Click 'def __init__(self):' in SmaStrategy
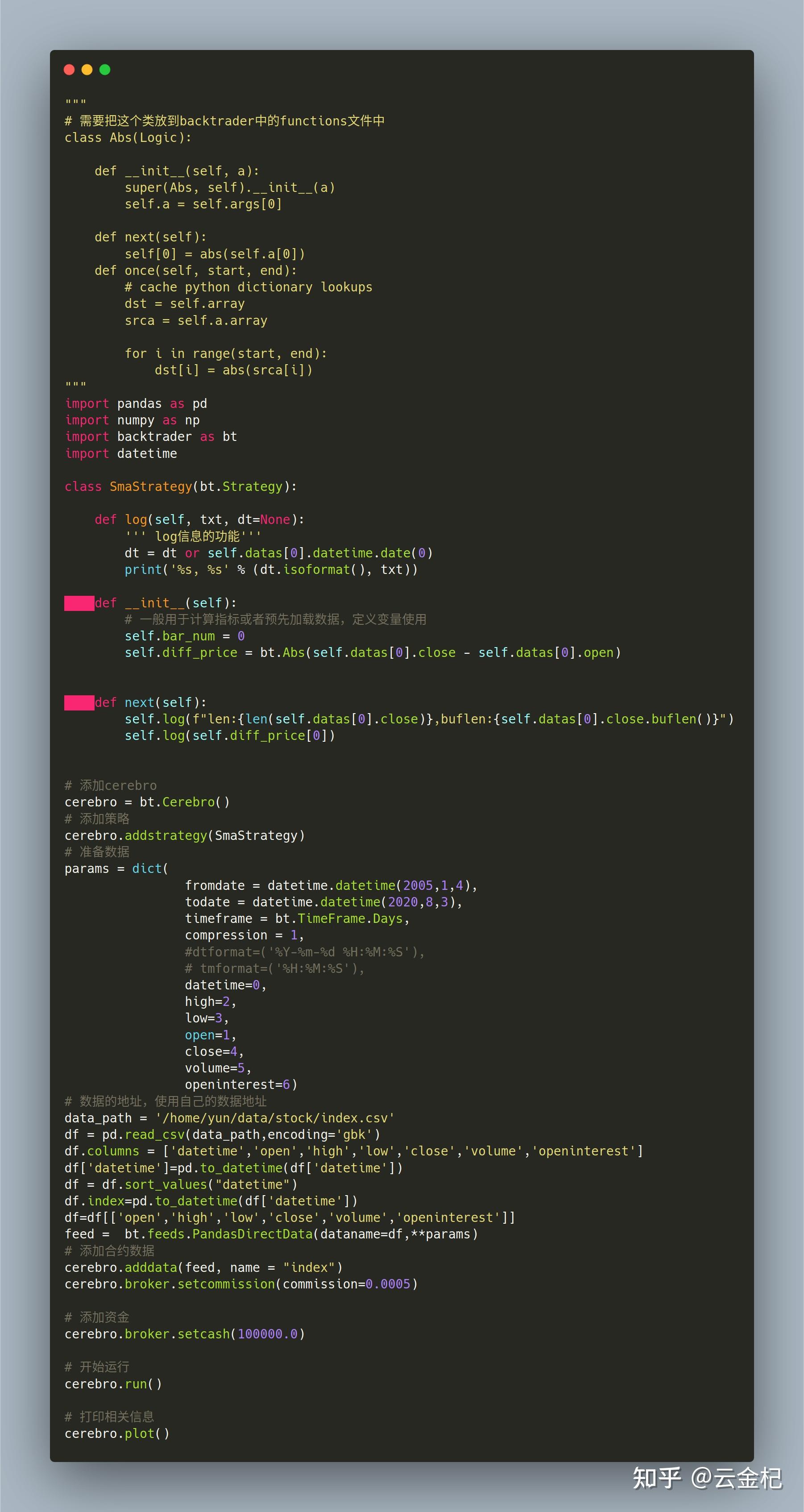 (x=166, y=603)
